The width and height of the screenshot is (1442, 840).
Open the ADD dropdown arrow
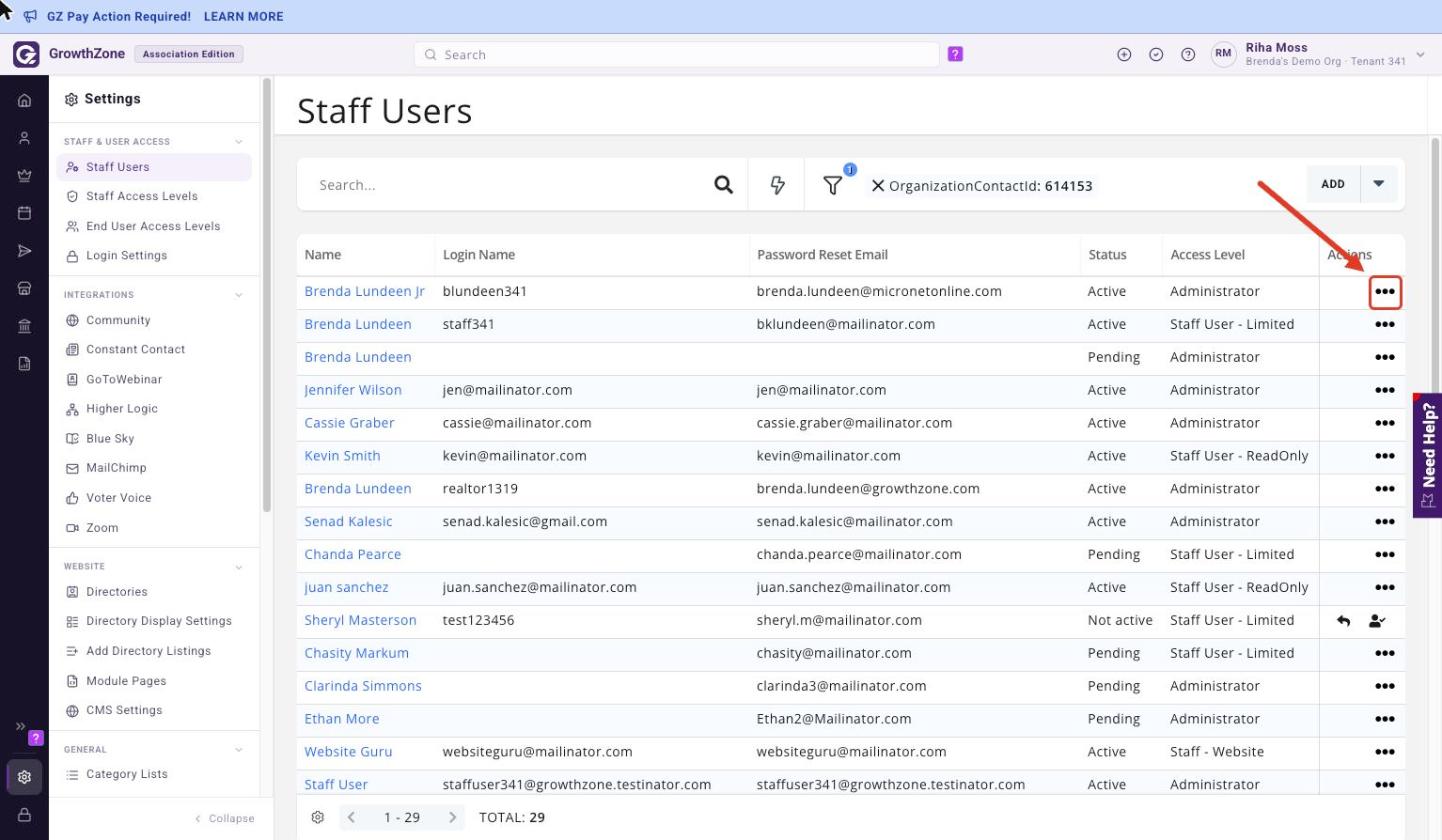(1379, 184)
